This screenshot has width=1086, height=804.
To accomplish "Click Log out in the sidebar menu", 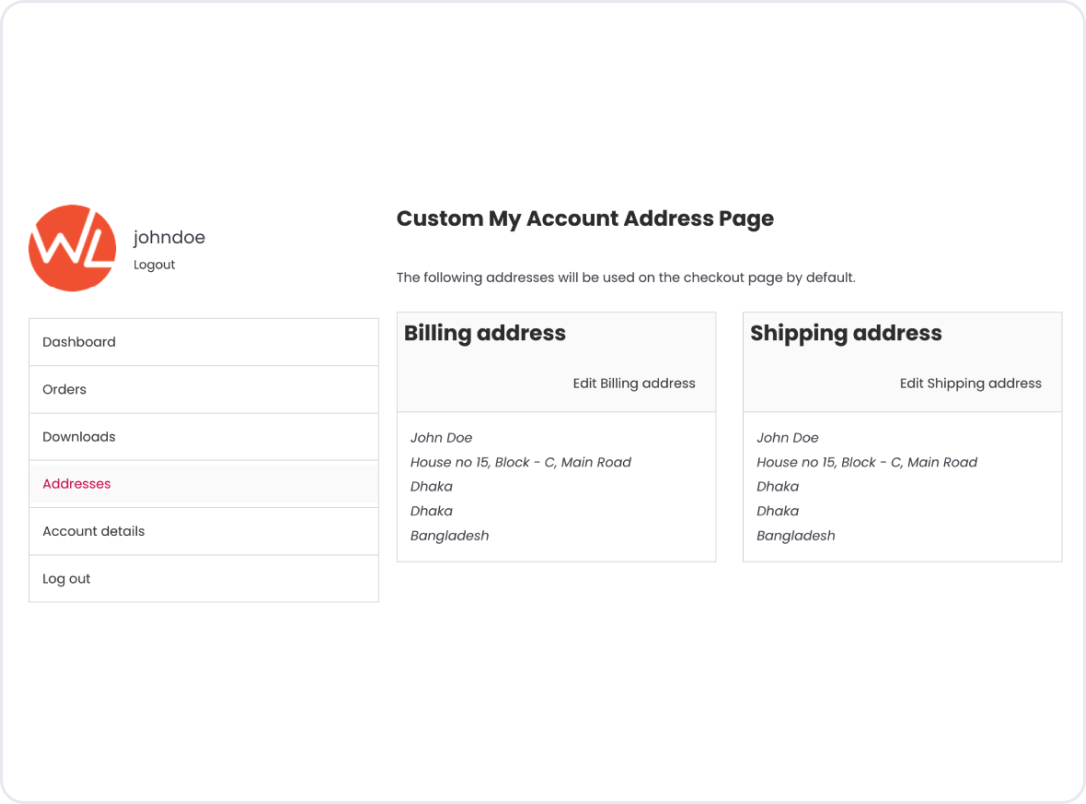I will 66,579.
